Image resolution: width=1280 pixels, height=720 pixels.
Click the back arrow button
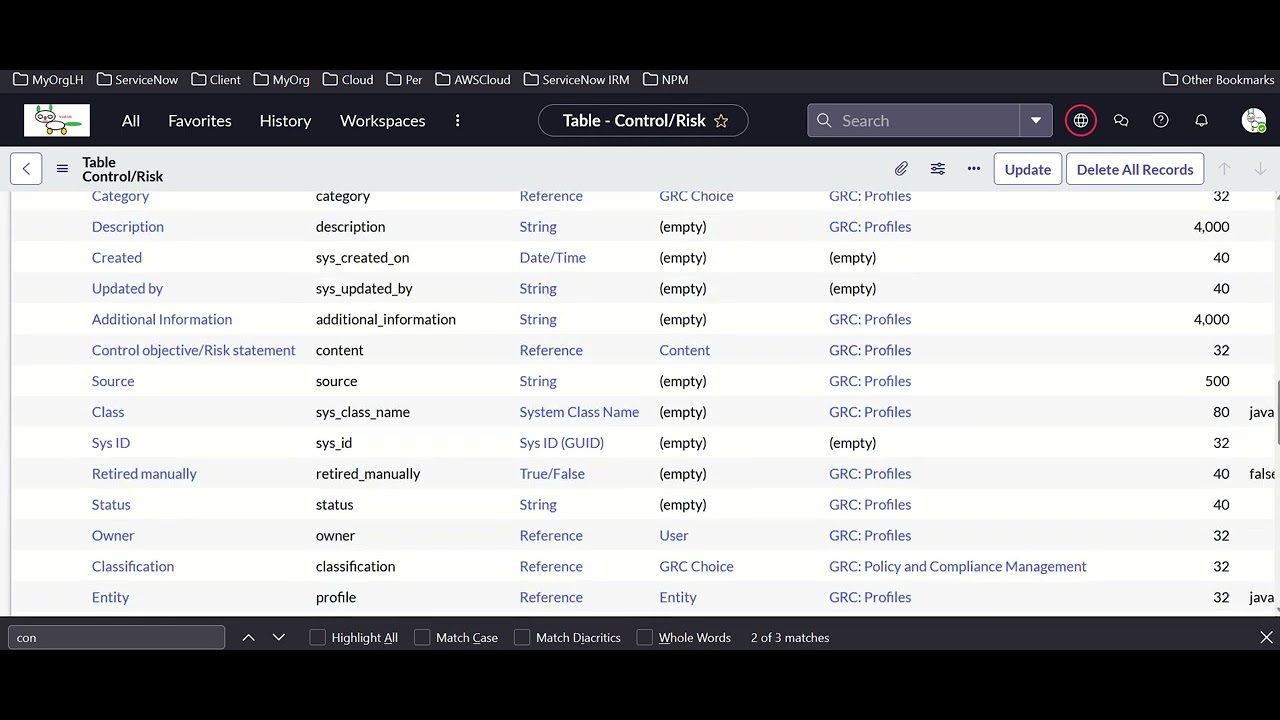[26, 169]
